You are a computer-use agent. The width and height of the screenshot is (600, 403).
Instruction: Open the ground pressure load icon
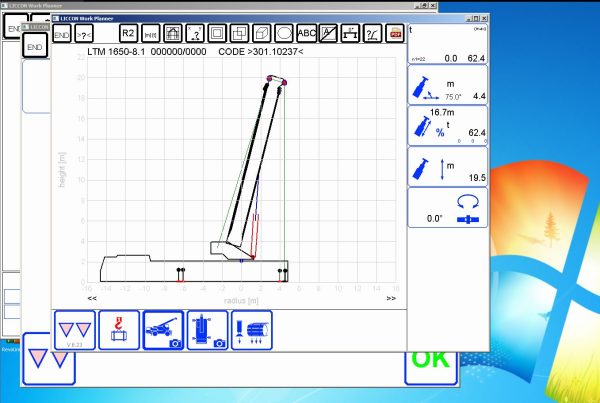pyautogui.click(x=252, y=330)
